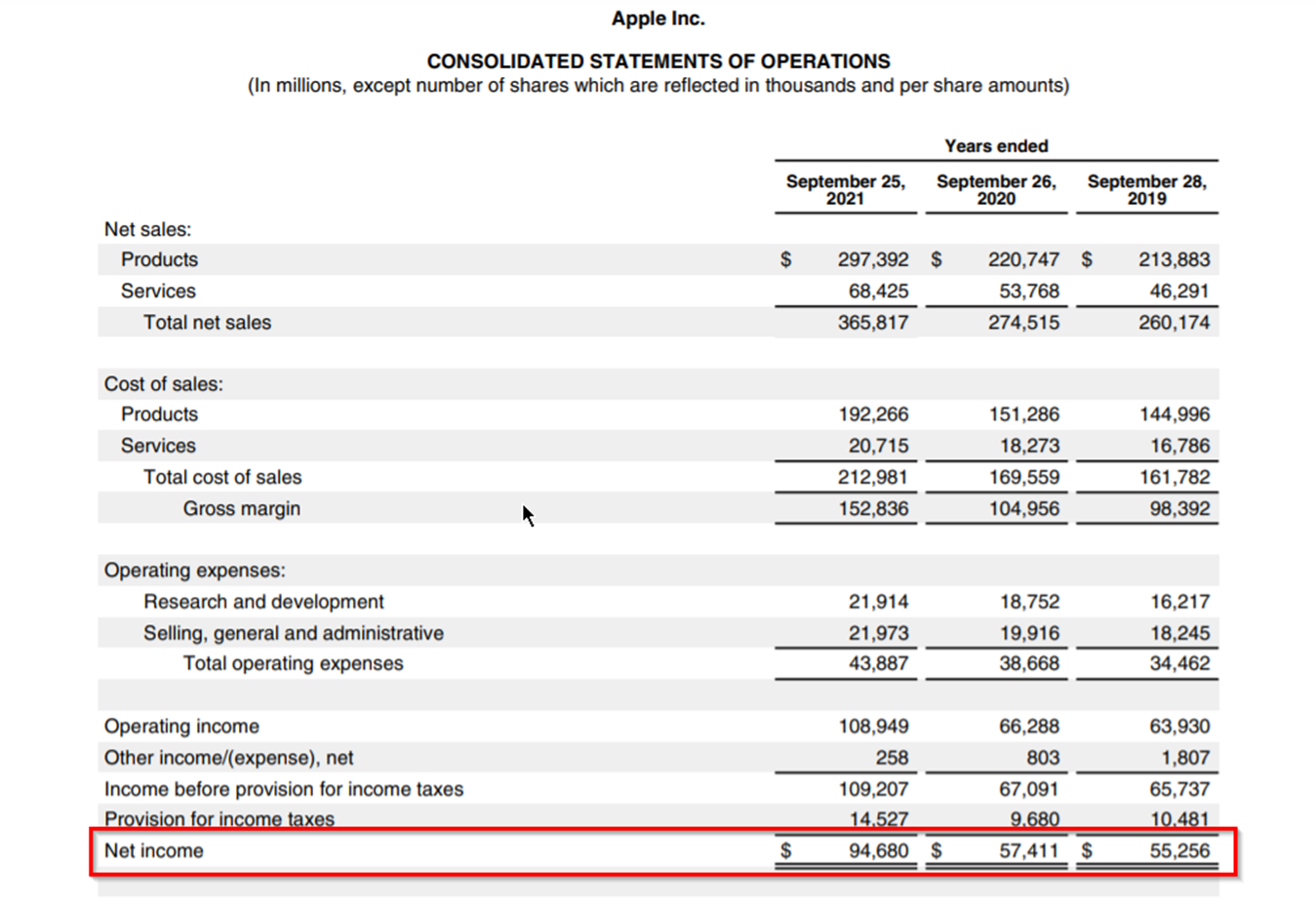The image size is (1316, 904).
Task: Click the 16,217 research and development value
Action: [x=1179, y=602]
